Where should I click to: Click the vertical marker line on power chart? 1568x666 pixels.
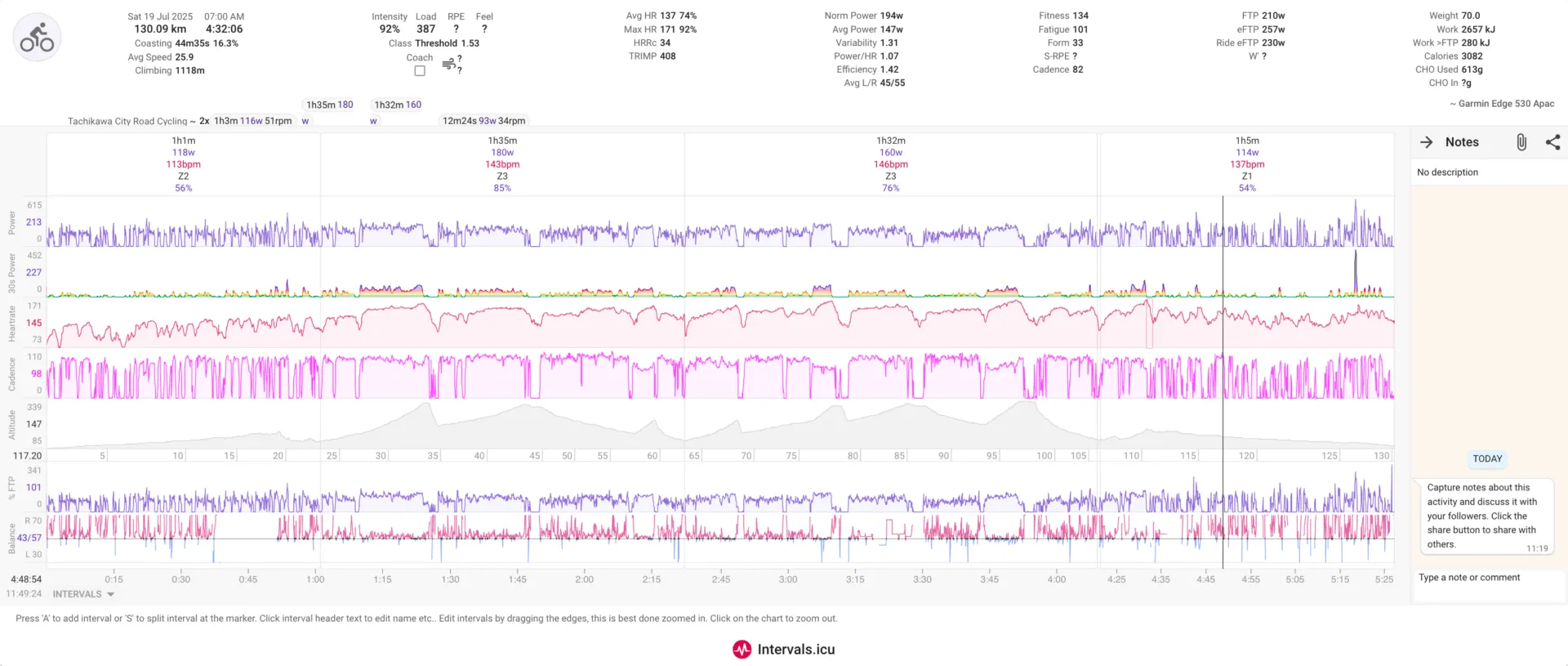coord(1223,222)
